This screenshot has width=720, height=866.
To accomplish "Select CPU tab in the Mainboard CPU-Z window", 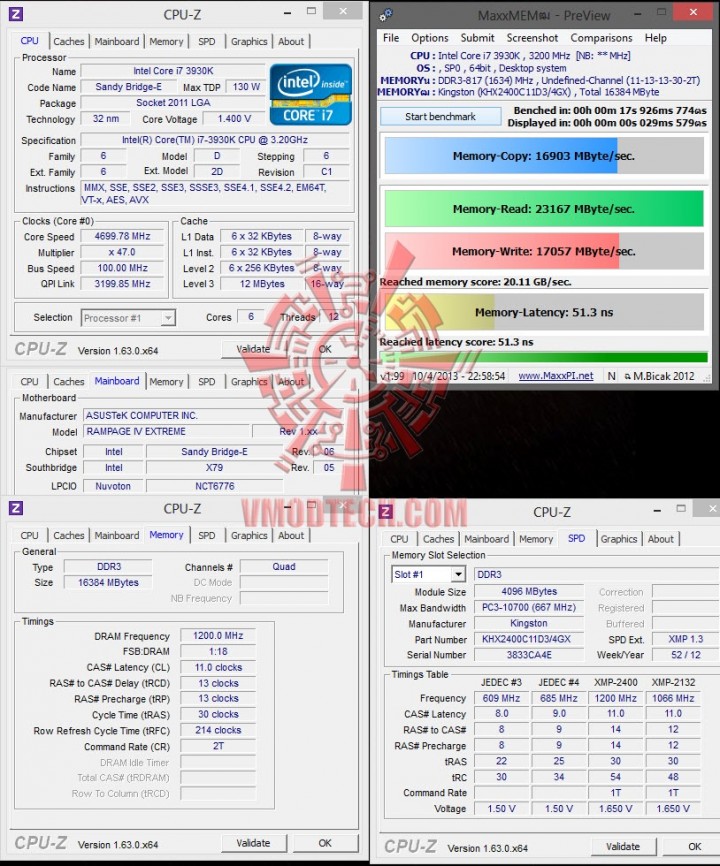I will [x=29, y=382].
